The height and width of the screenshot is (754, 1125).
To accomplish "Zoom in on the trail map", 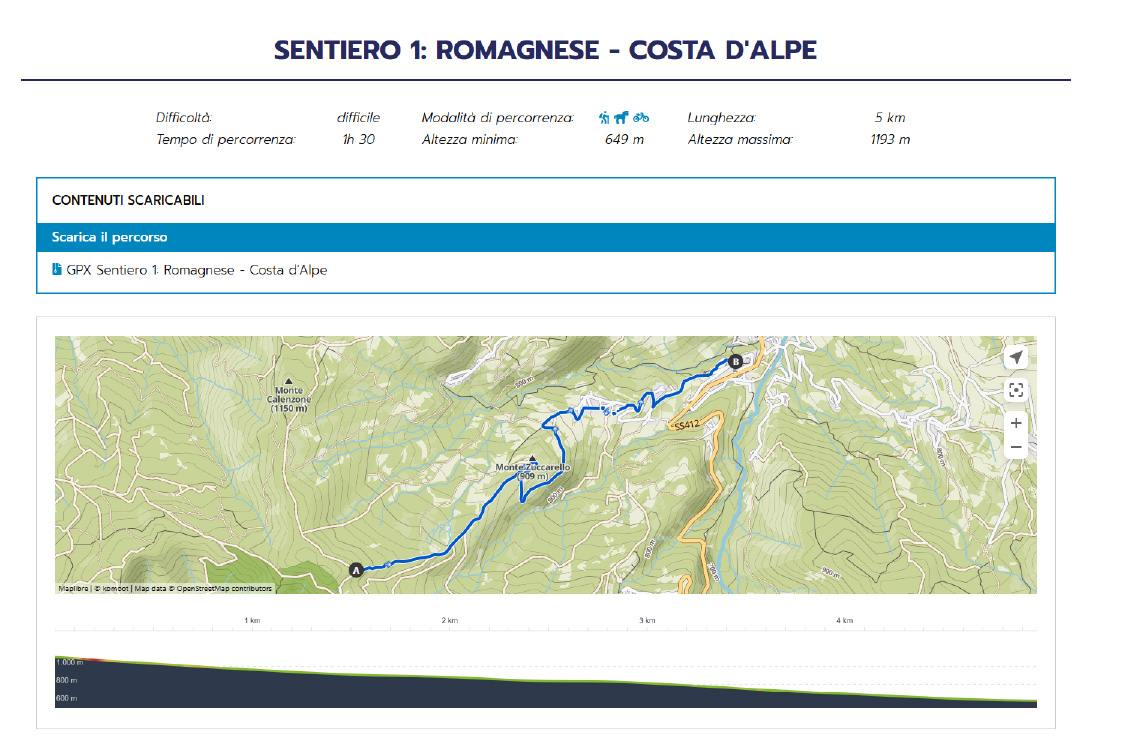I will (x=1016, y=423).
